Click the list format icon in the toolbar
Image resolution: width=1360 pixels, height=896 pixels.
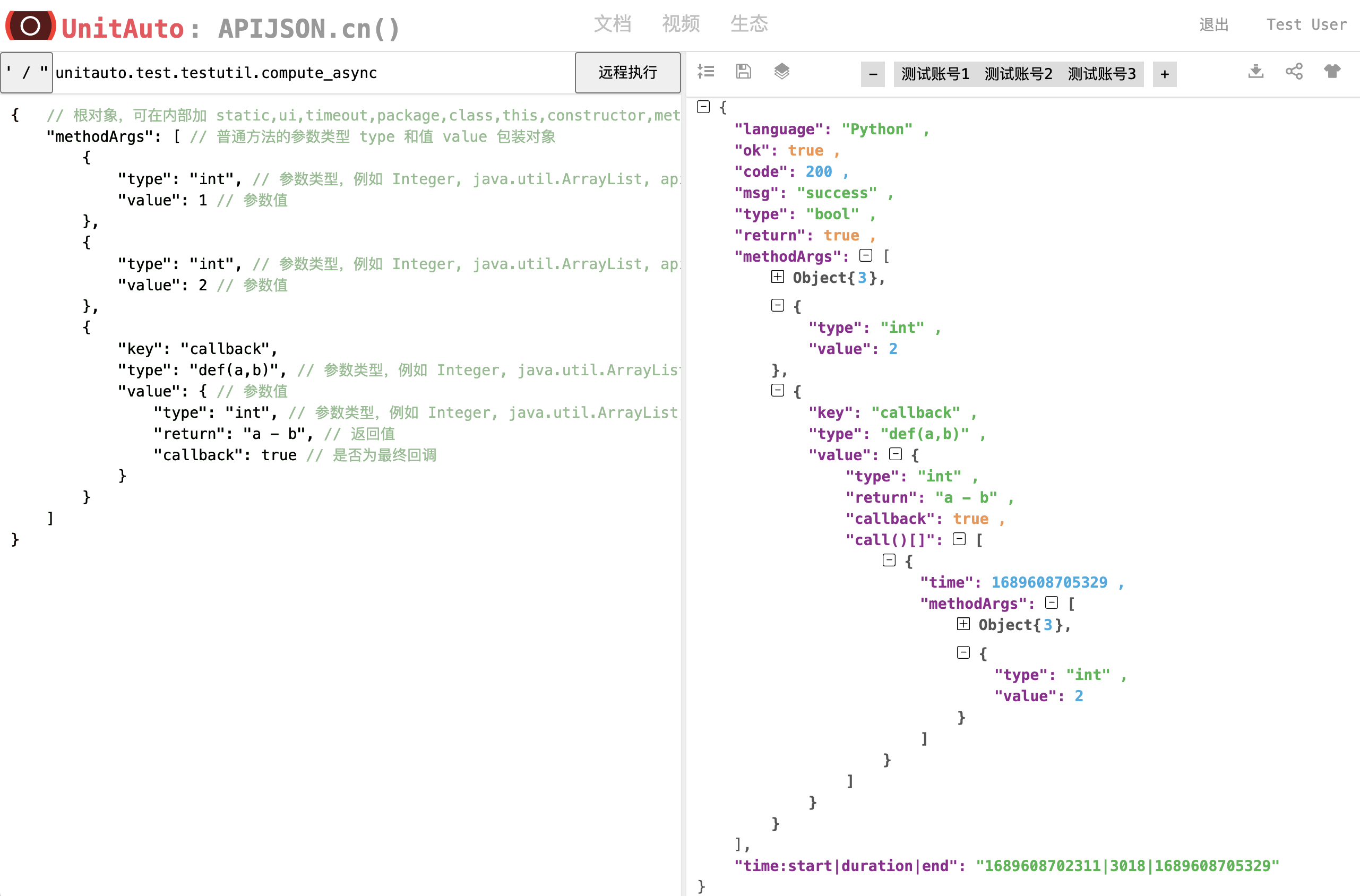[x=705, y=72]
